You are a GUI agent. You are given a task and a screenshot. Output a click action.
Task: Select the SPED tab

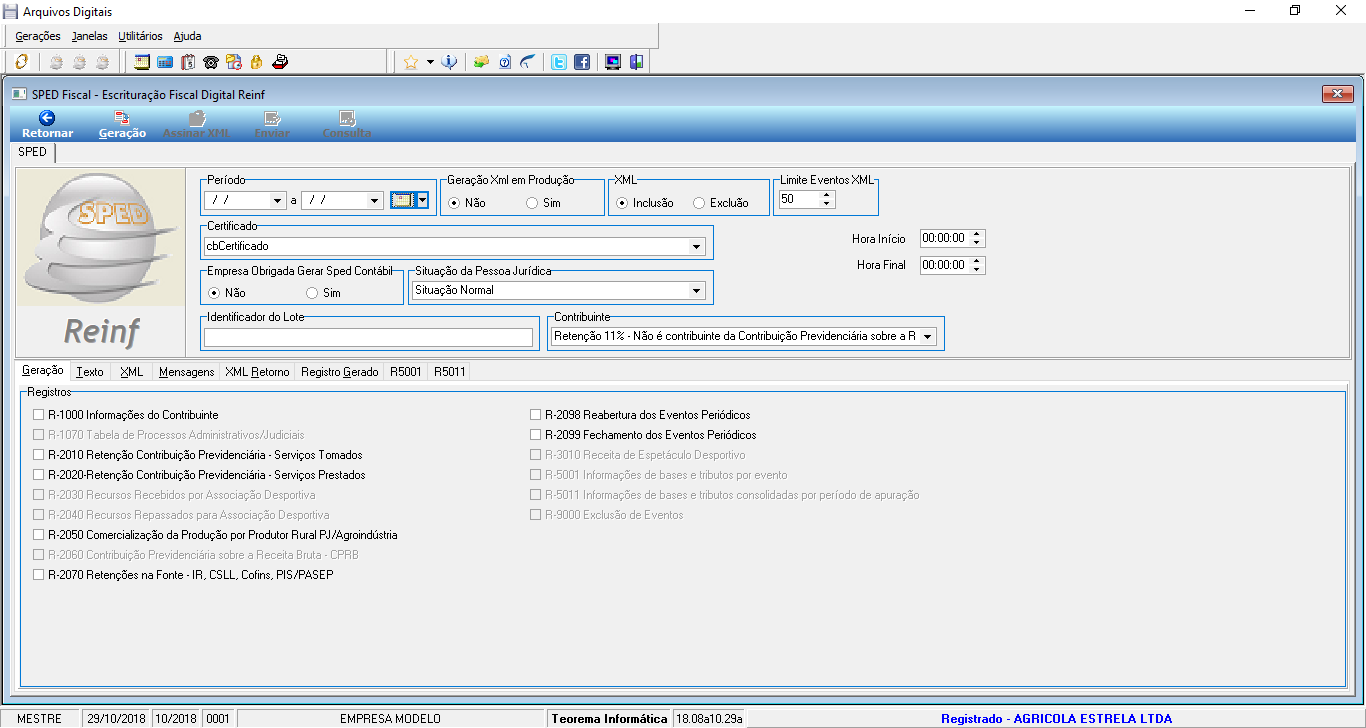(33, 153)
